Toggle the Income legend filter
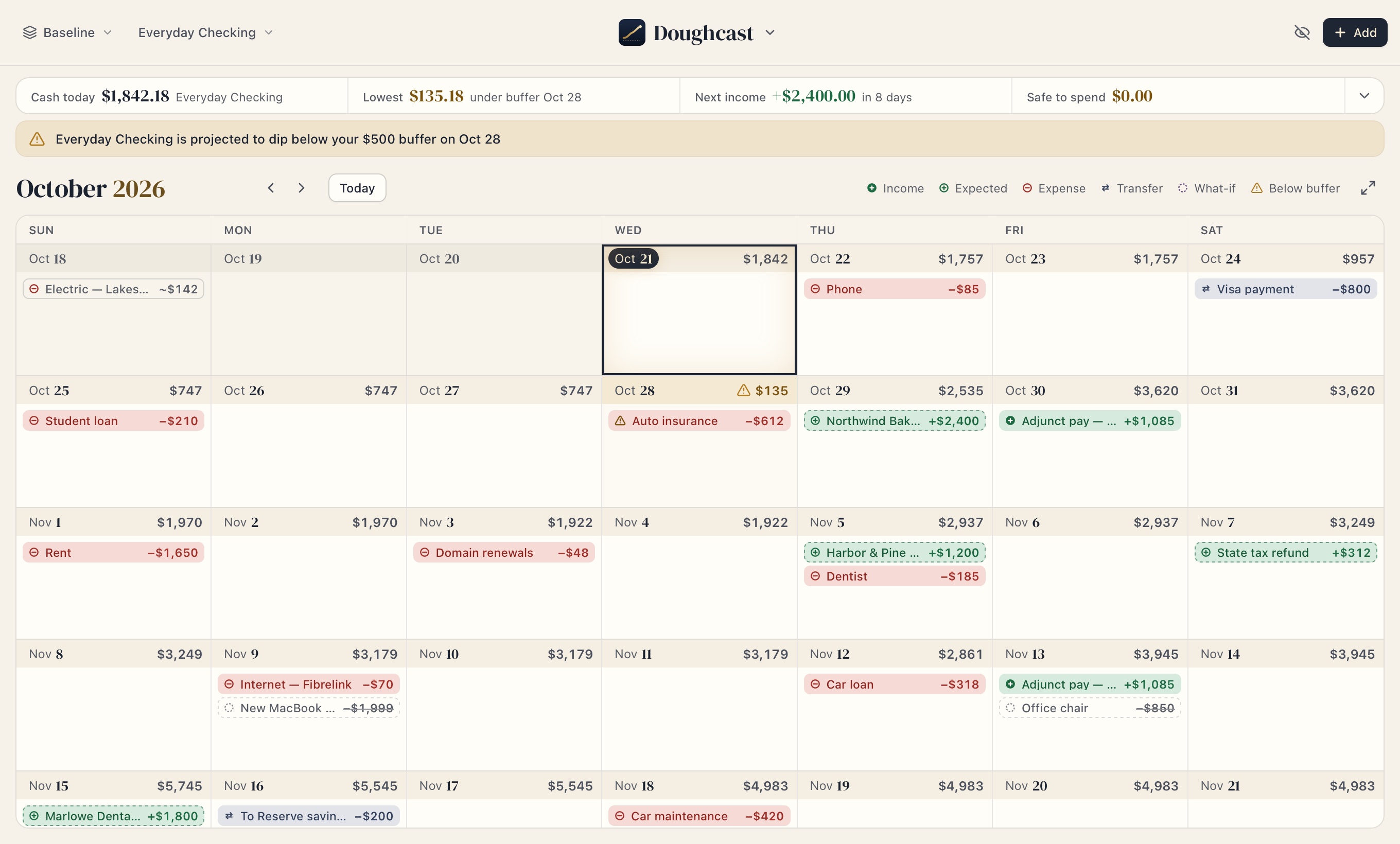Screen dimensions: 1400x844 896,188
